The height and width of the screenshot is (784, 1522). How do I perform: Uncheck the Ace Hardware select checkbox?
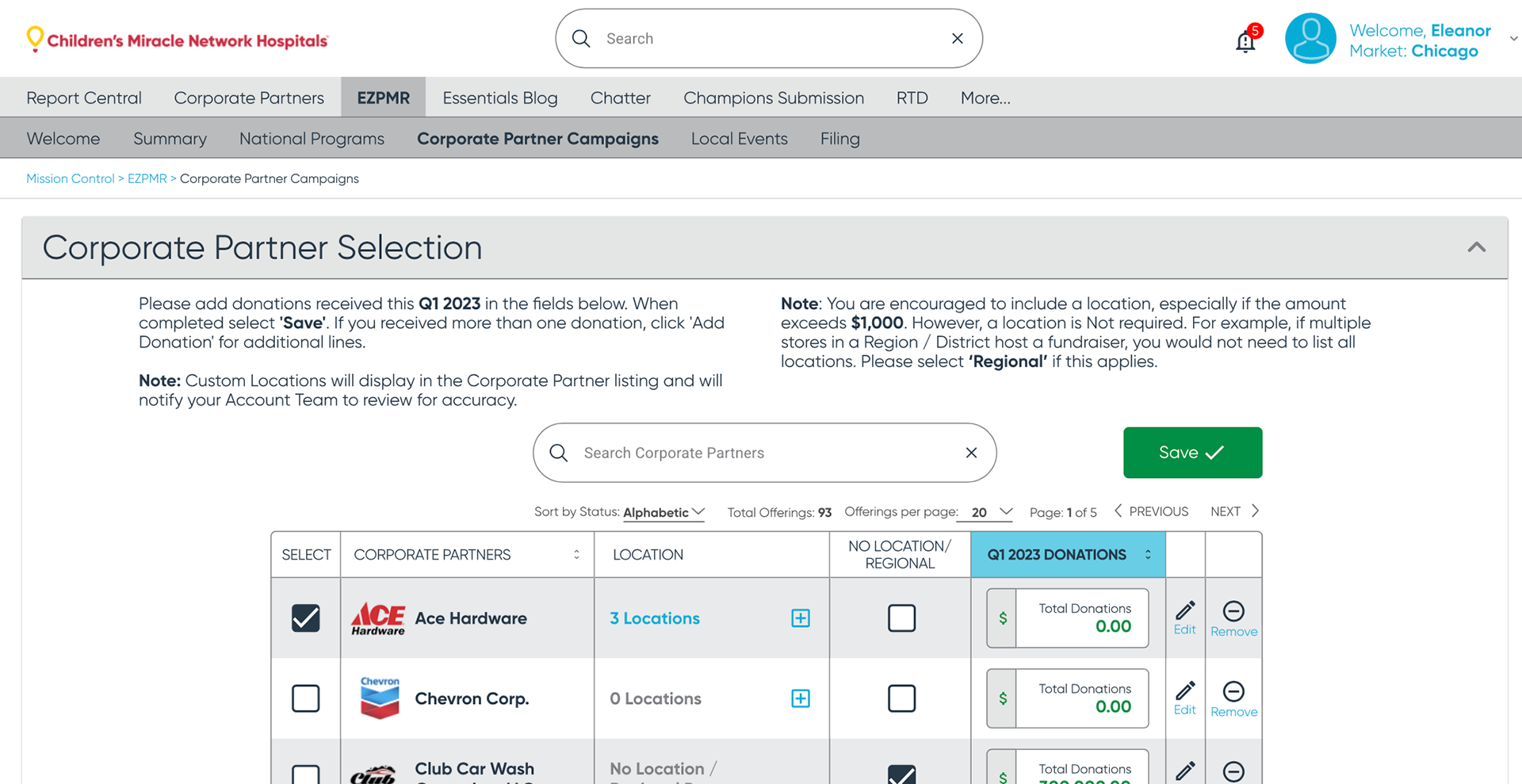[306, 618]
